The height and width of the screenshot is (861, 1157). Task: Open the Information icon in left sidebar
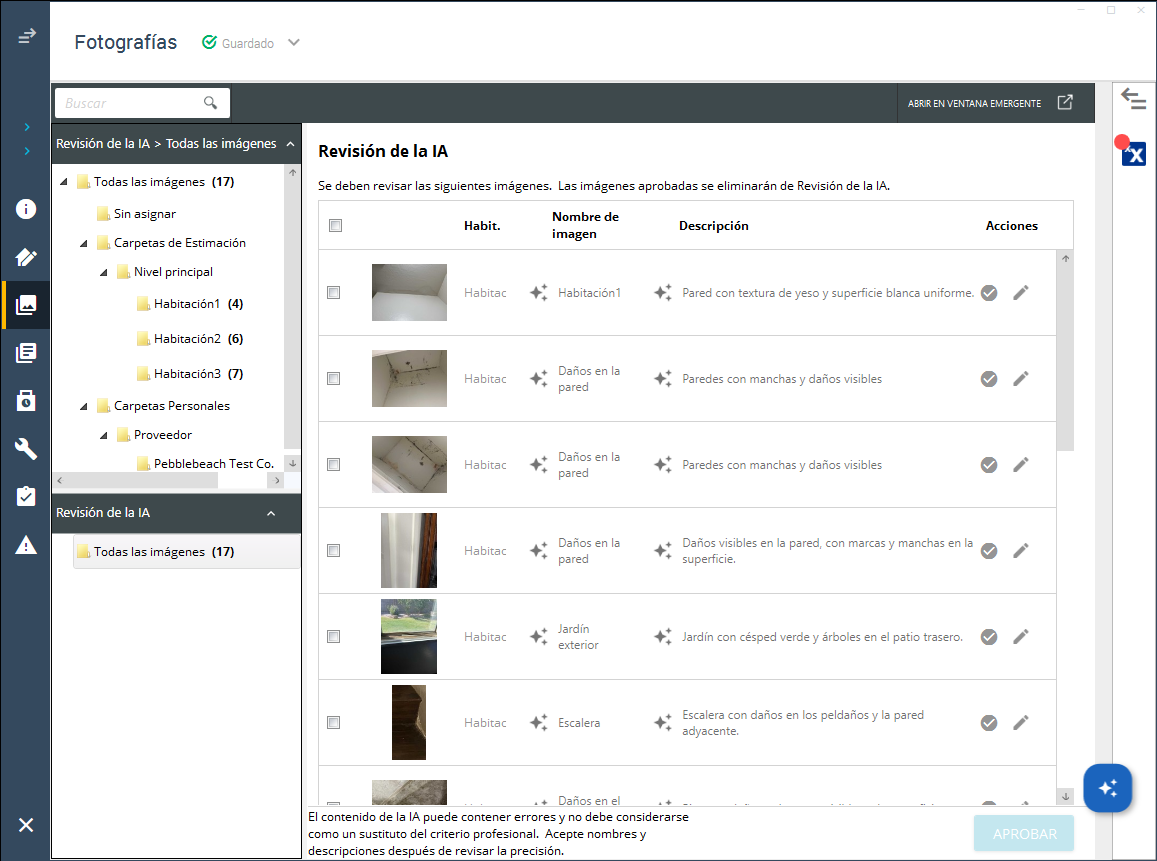pos(26,210)
